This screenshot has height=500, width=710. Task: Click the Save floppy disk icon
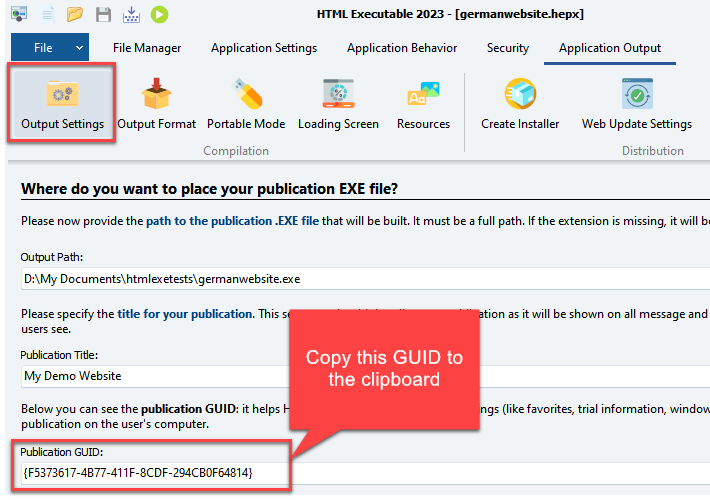pos(103,14)
